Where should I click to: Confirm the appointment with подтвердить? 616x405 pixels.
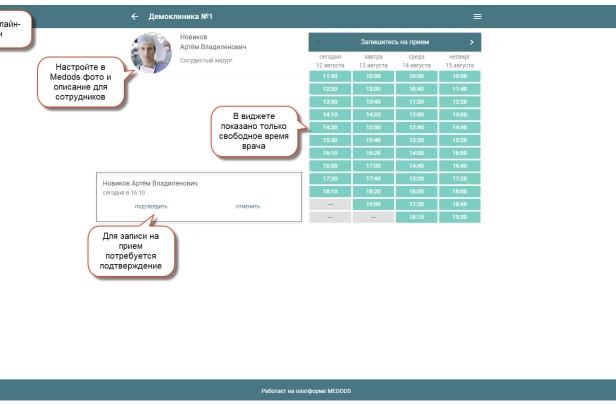pos(151,206)
